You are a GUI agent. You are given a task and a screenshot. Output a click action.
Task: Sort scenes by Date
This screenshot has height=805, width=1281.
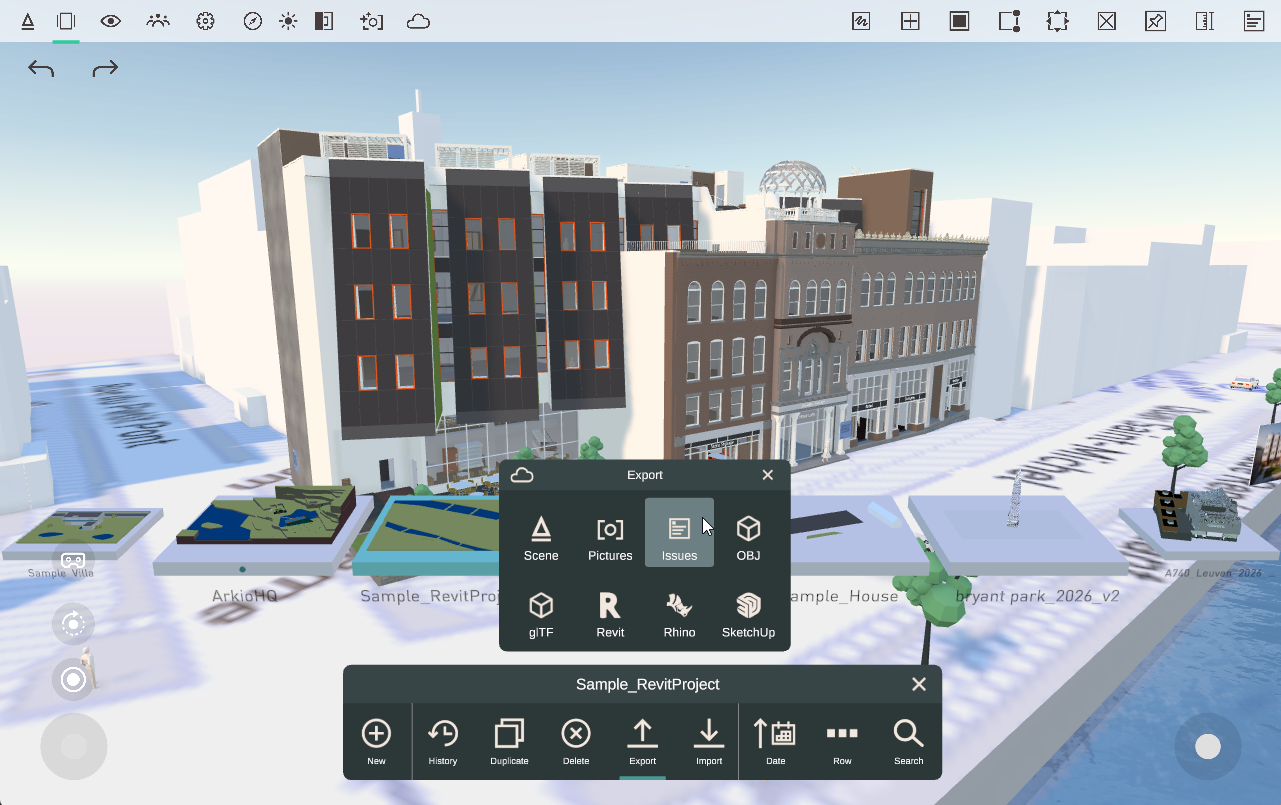point(775,741)
